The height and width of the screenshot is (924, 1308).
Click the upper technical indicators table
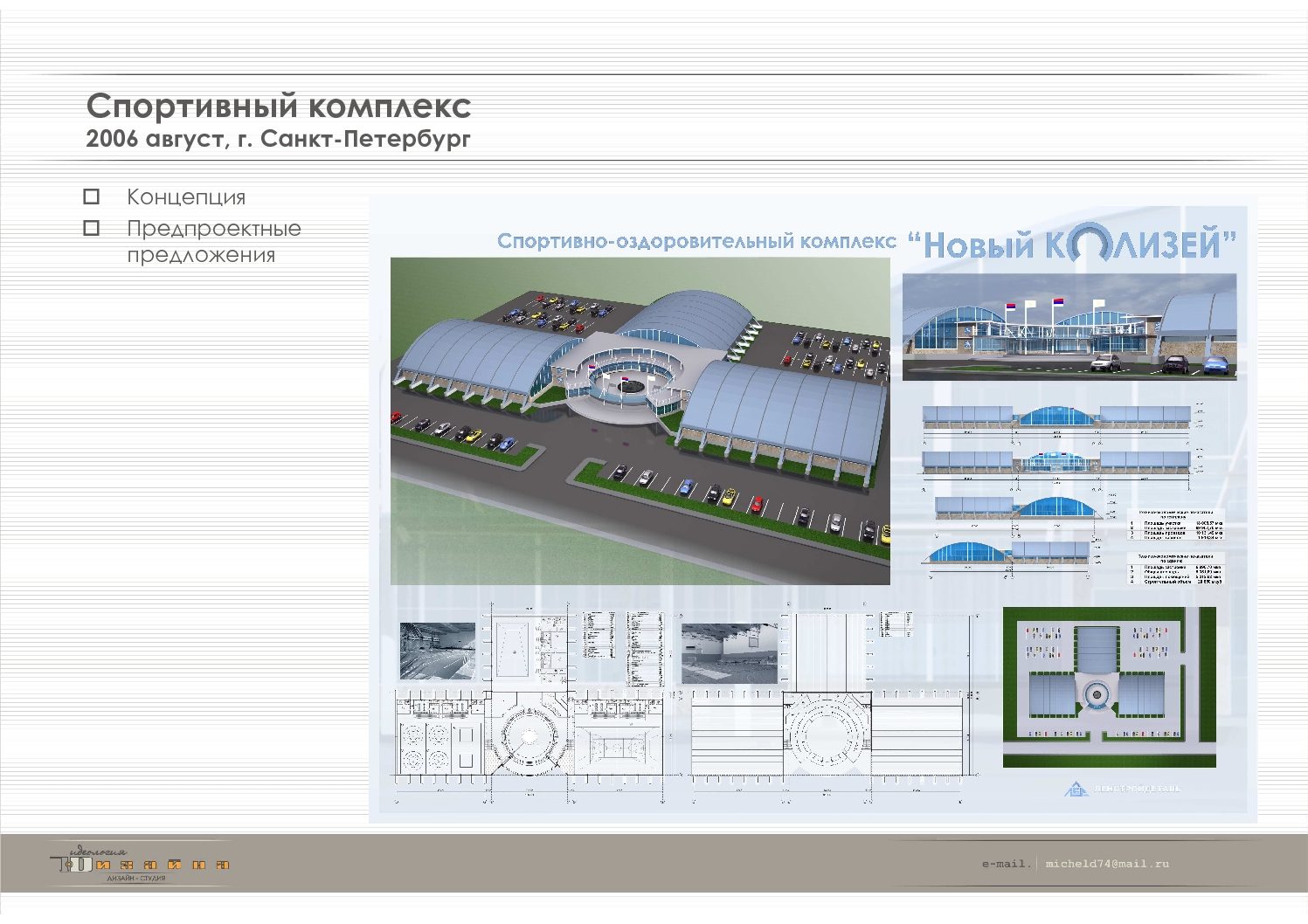pos(1176,525)
